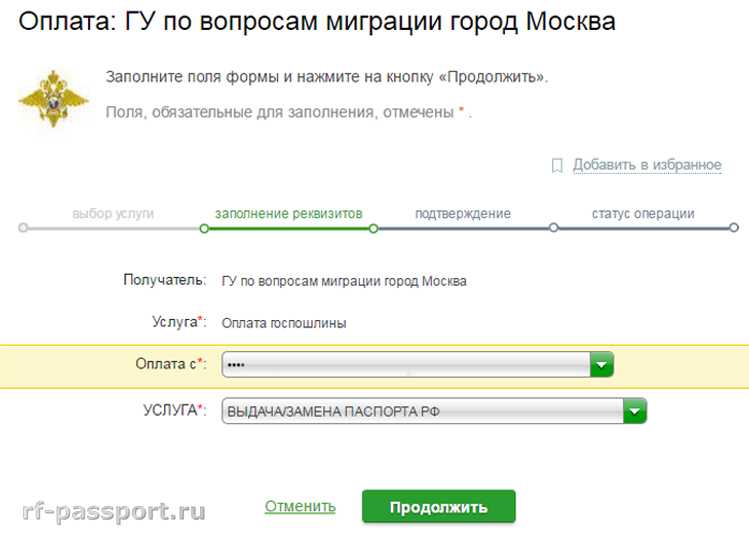Click the first circle at progress bar start

[x=23, y=228]
